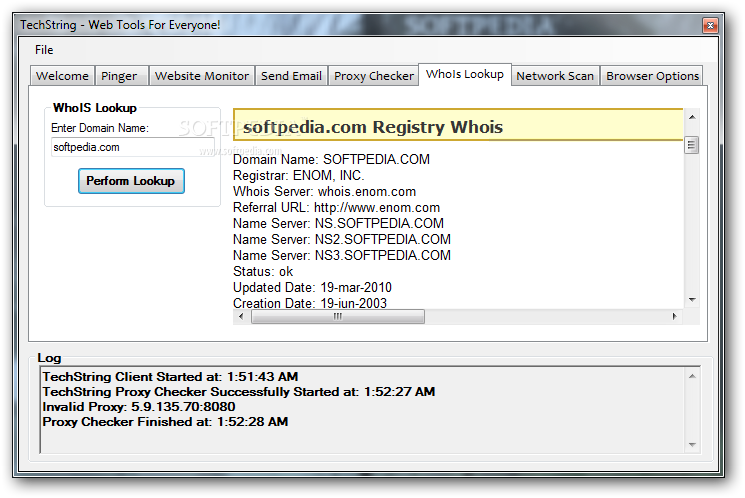Click Name Server: NS2.SOFTPEDIA.COM line
This screenshot has width=745, height=498.
(x=342, y=239)
